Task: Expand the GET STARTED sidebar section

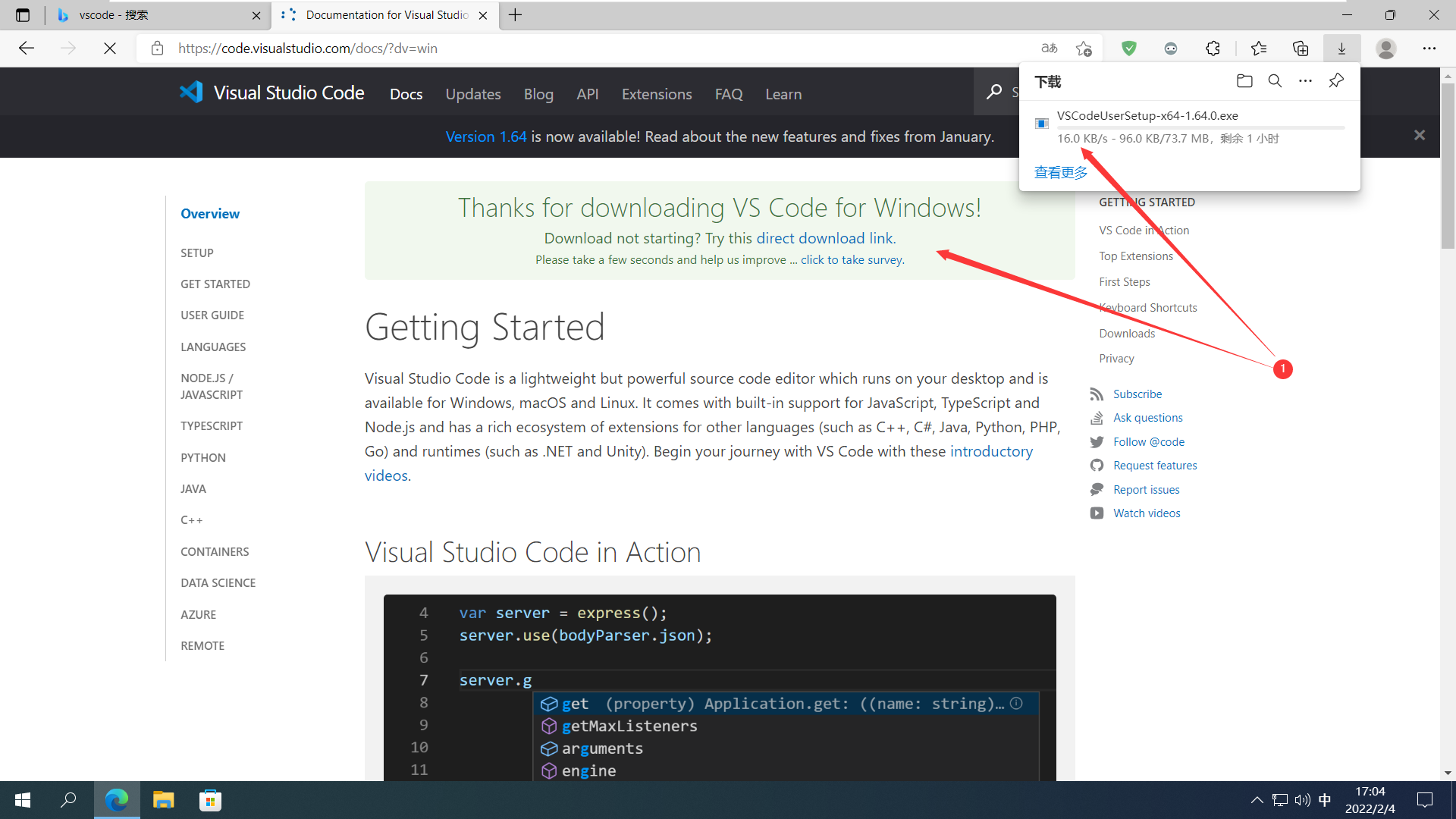Action: [x=215, y=284]
